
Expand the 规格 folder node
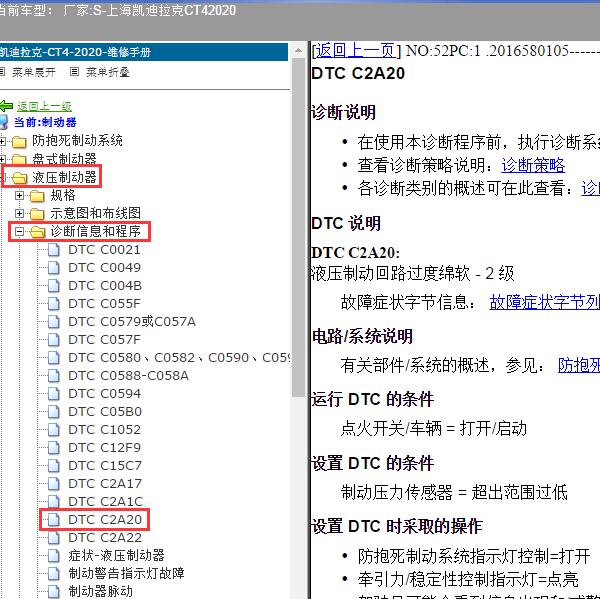pos(19,196)
